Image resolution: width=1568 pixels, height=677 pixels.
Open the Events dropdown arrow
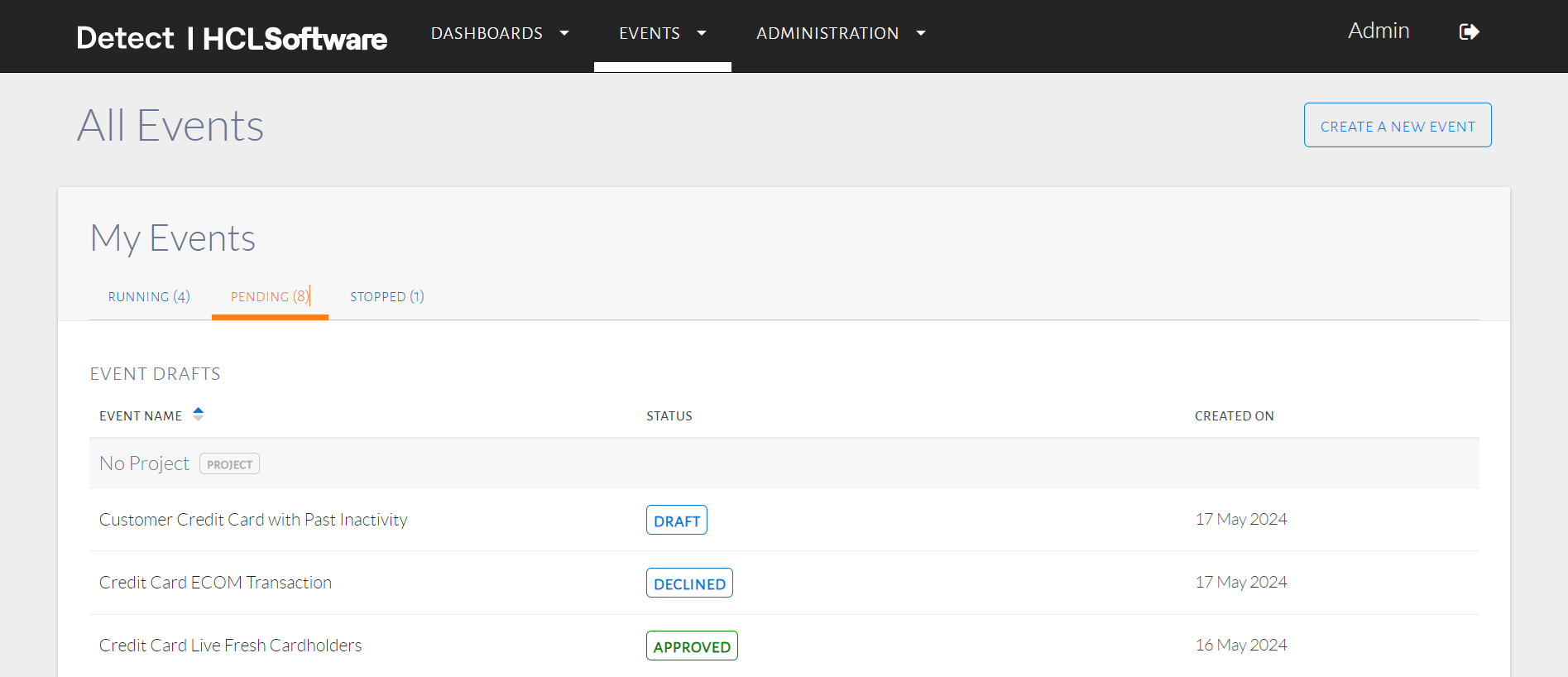pos(702,33)
